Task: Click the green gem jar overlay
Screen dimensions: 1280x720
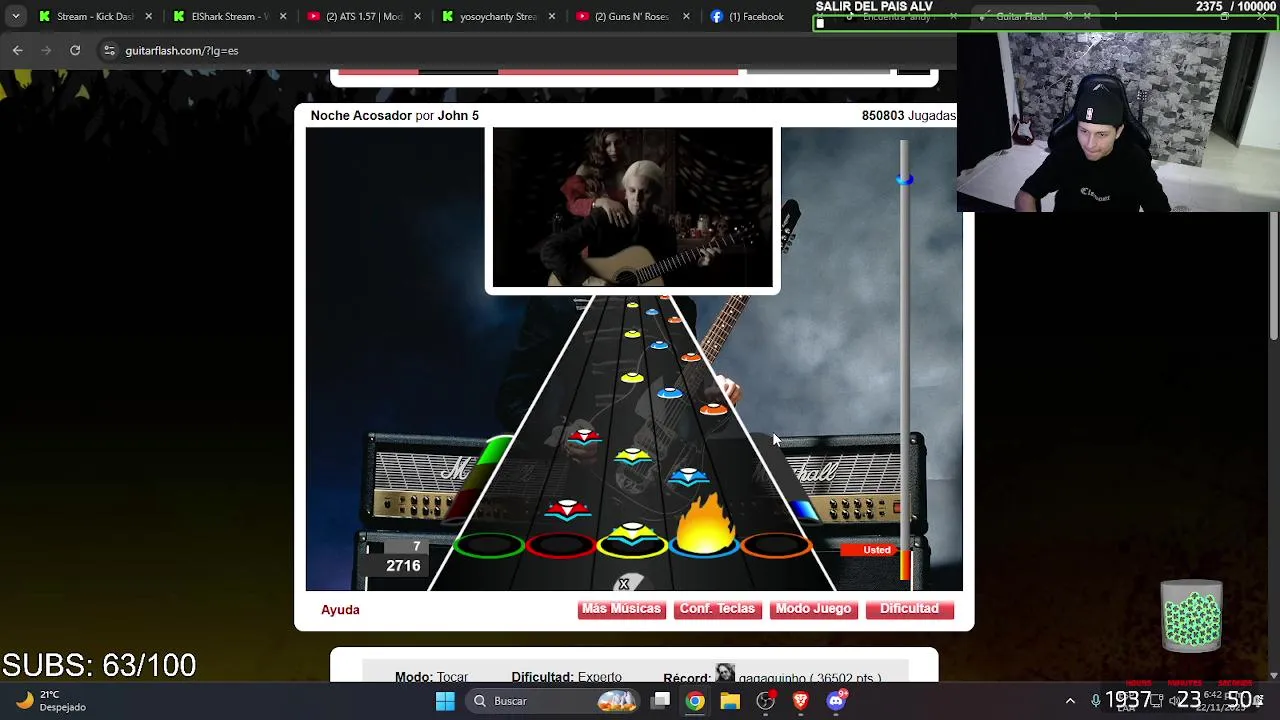Action: 1191,616
